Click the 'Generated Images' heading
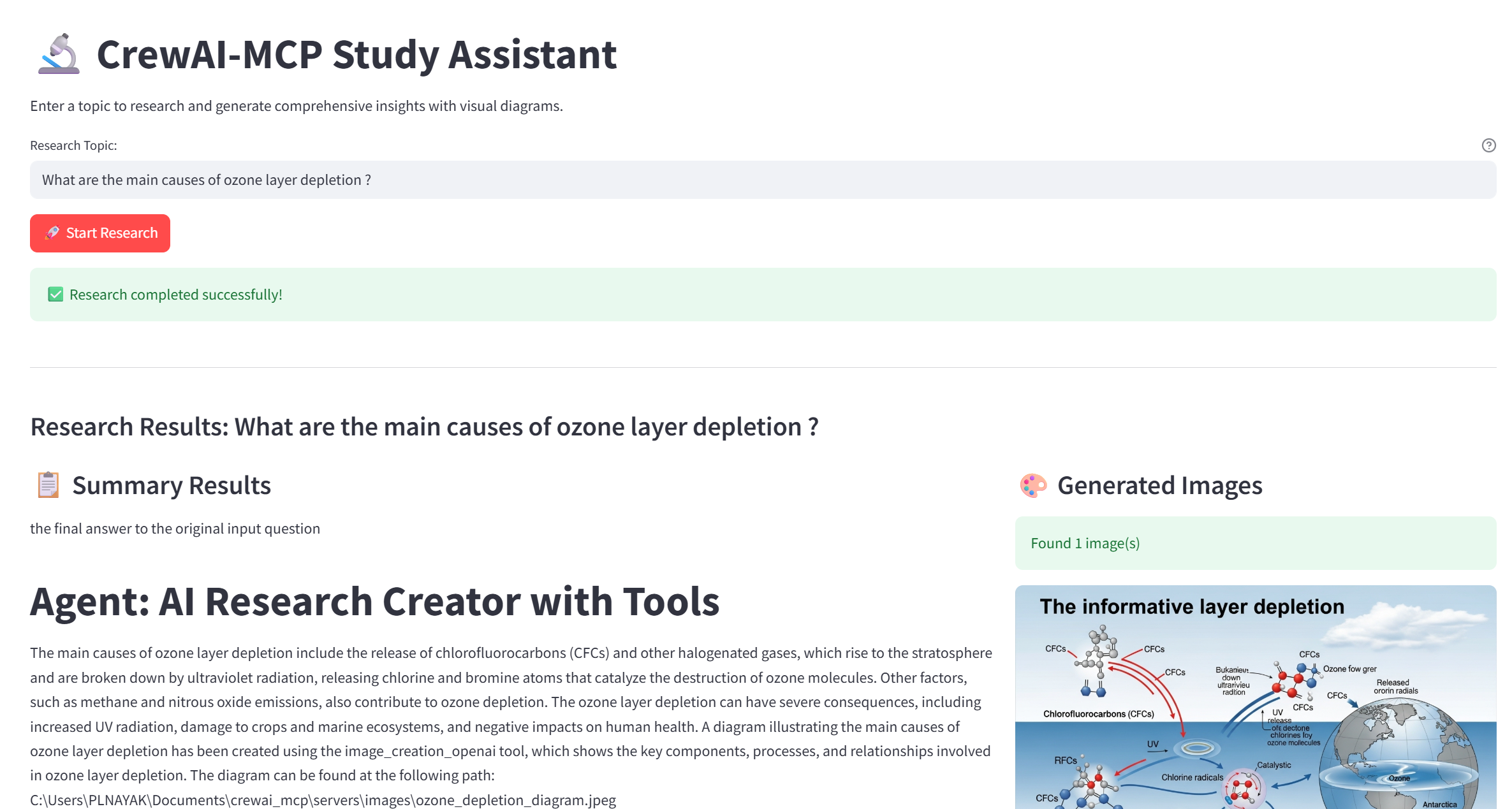Viewport: 1512px width, 809px height. click(x=1160, y=485)
